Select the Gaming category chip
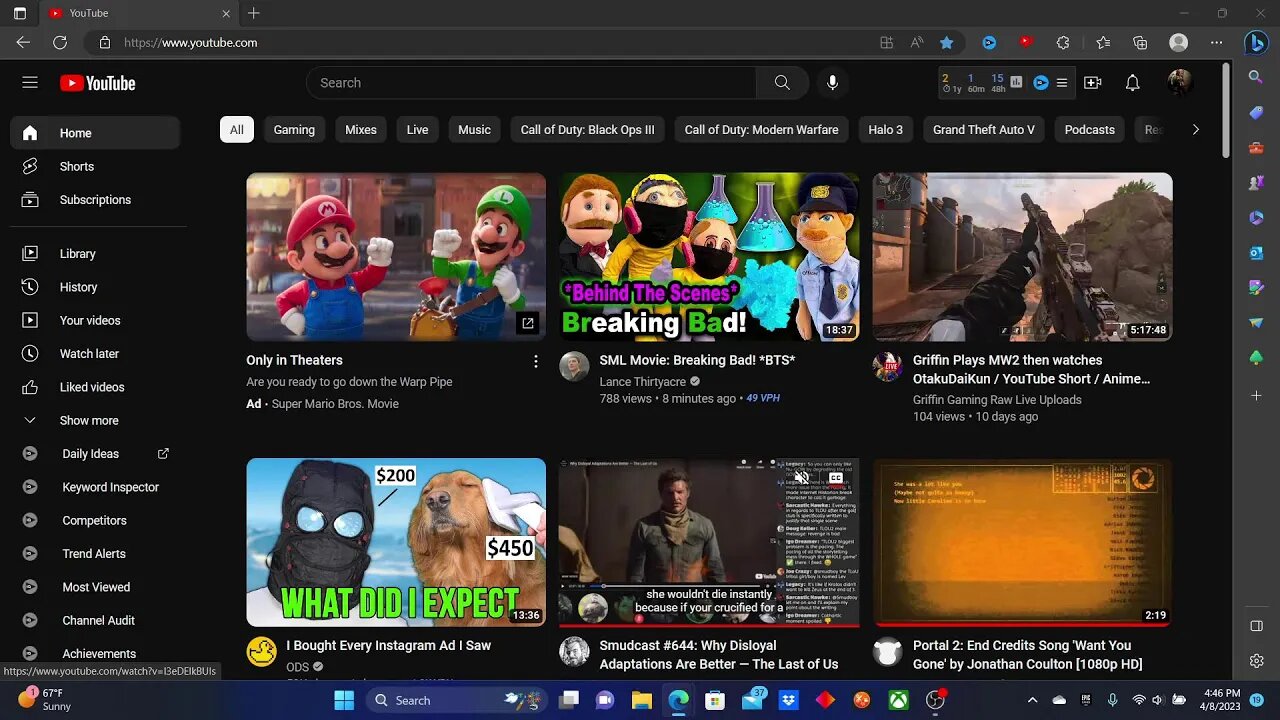Viewport: 1280px width, 720px height. point(294,130)
